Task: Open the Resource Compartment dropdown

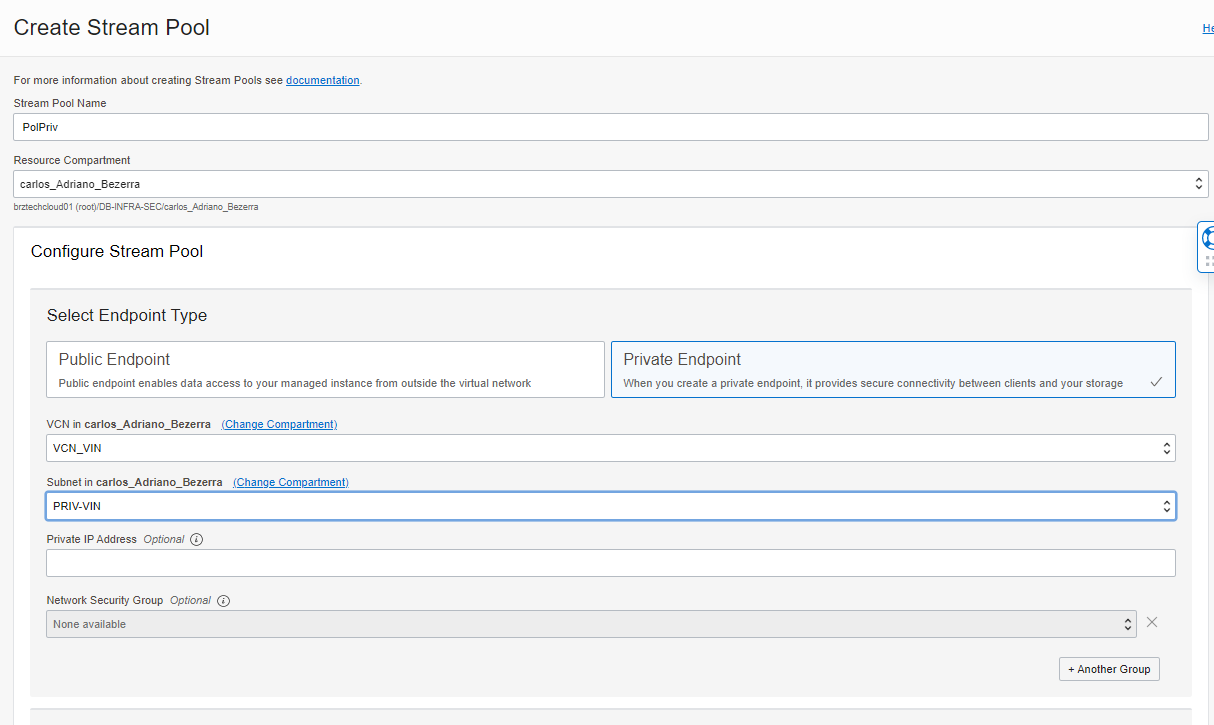Action: (x=610, y=184)
